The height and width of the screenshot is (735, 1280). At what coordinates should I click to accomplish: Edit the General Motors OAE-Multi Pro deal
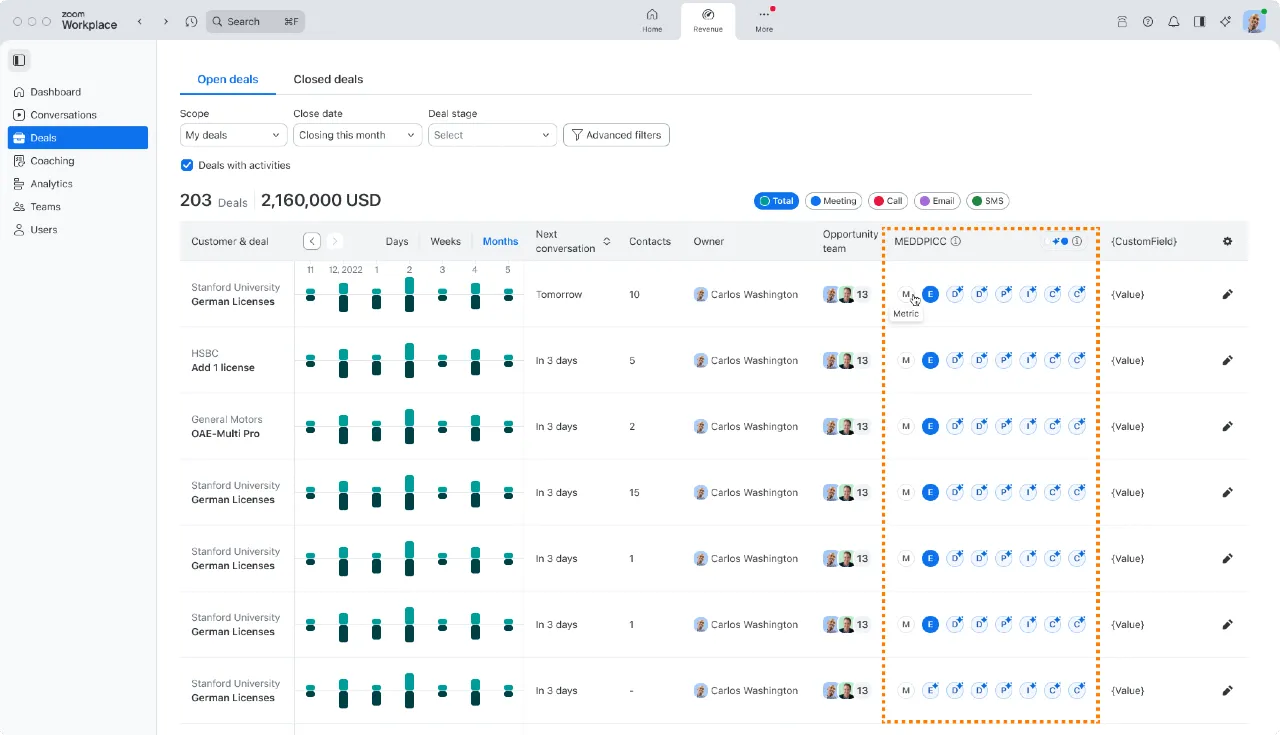click(1228, 426)
